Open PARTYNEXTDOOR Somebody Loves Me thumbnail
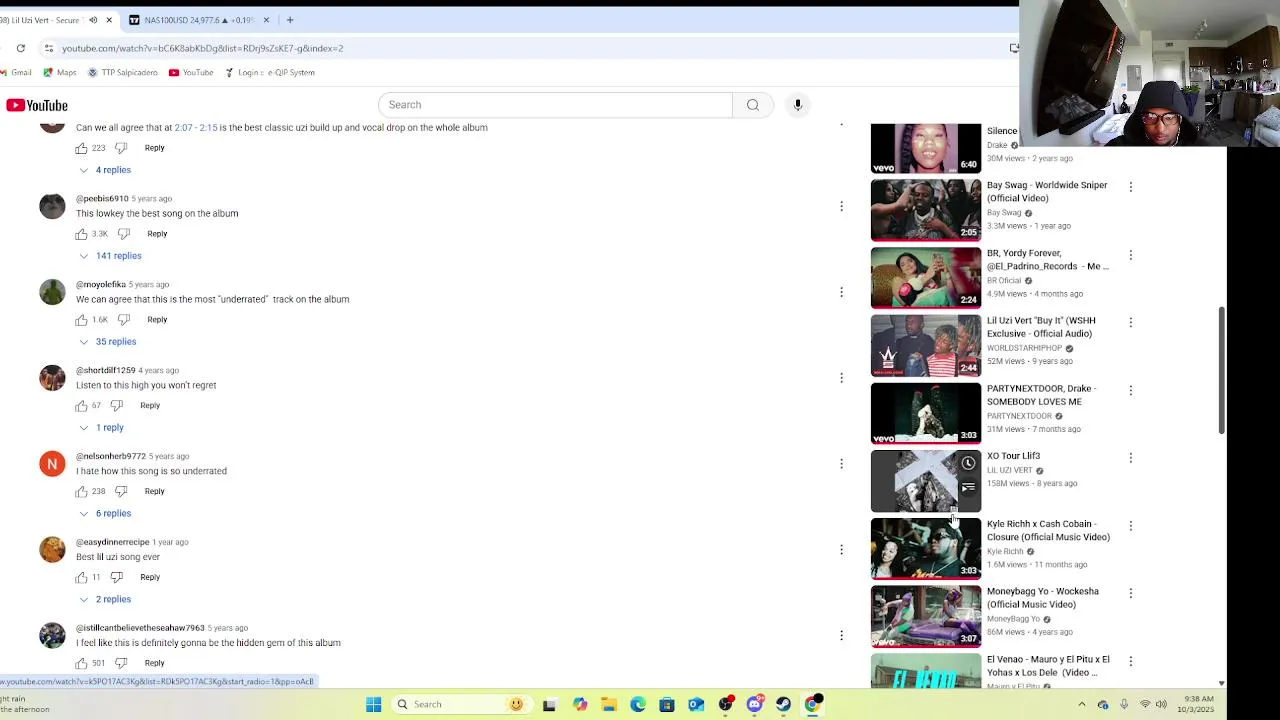1280x720 pixels. click(x=926, y=413)
